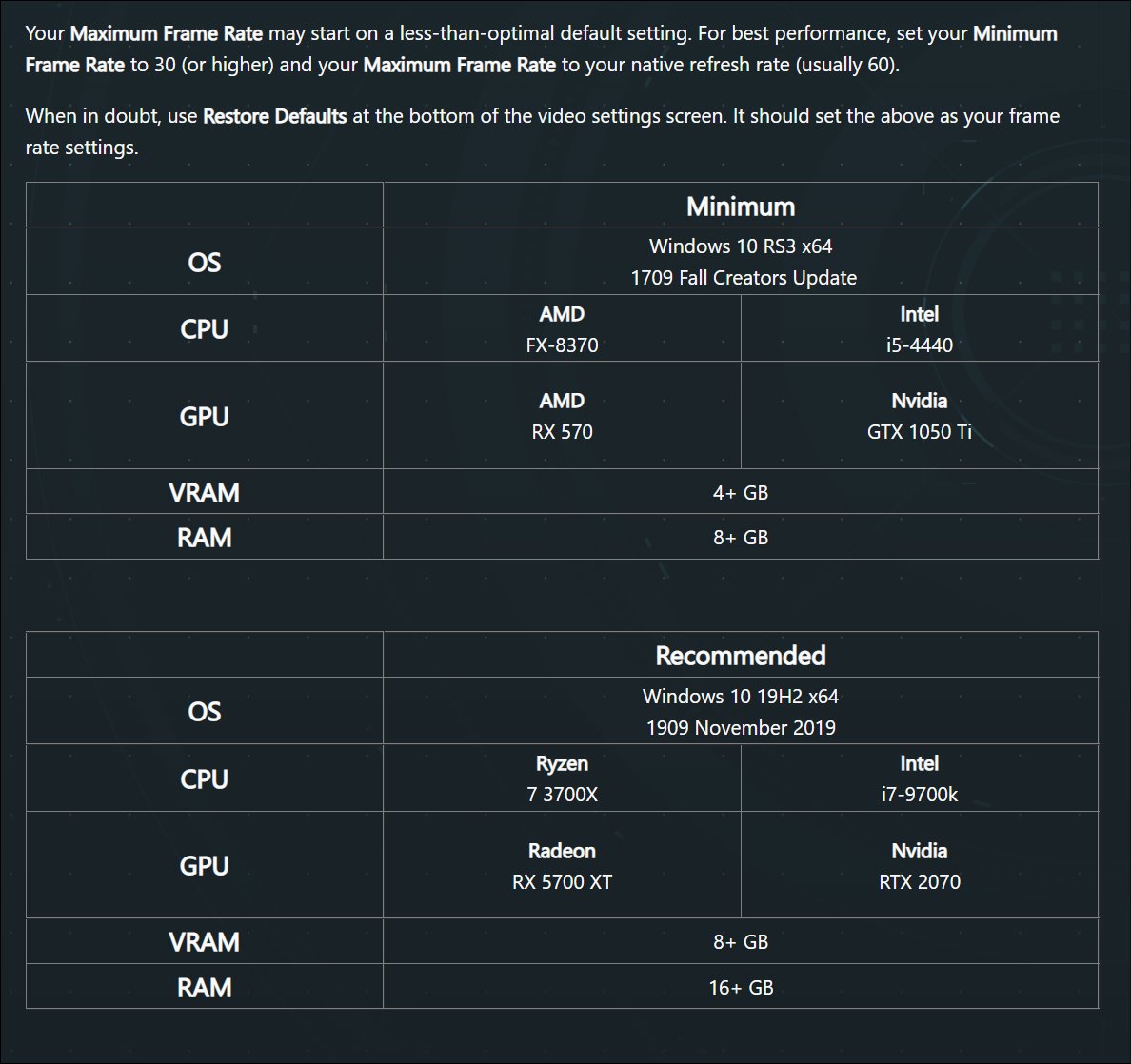
Task: Click the Radeon RX 5700 XT cell
Action: (562, 866)
